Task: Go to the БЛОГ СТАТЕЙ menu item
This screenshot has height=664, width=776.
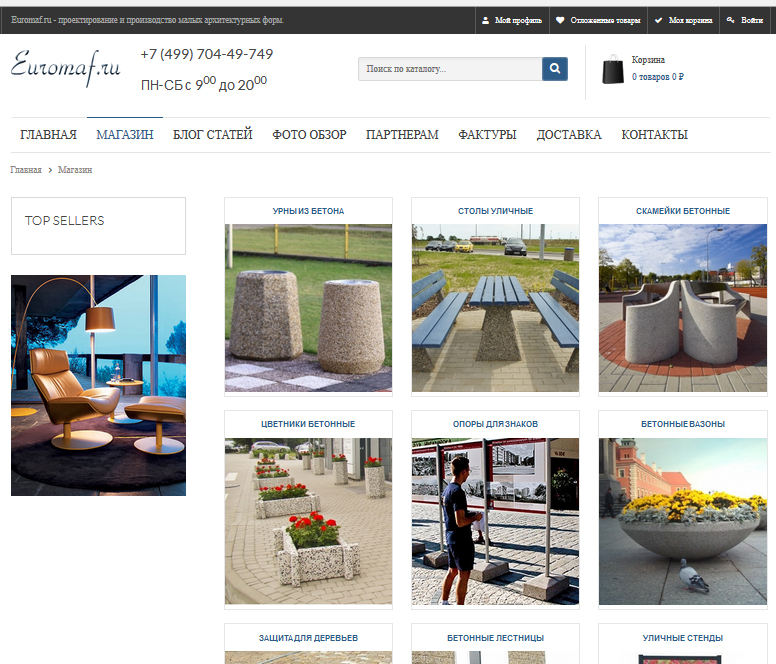Action: point(212,135)
